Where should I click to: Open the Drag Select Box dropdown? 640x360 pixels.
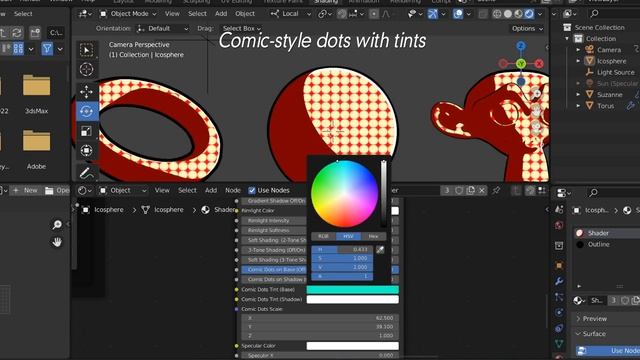(x=241, y=29)
